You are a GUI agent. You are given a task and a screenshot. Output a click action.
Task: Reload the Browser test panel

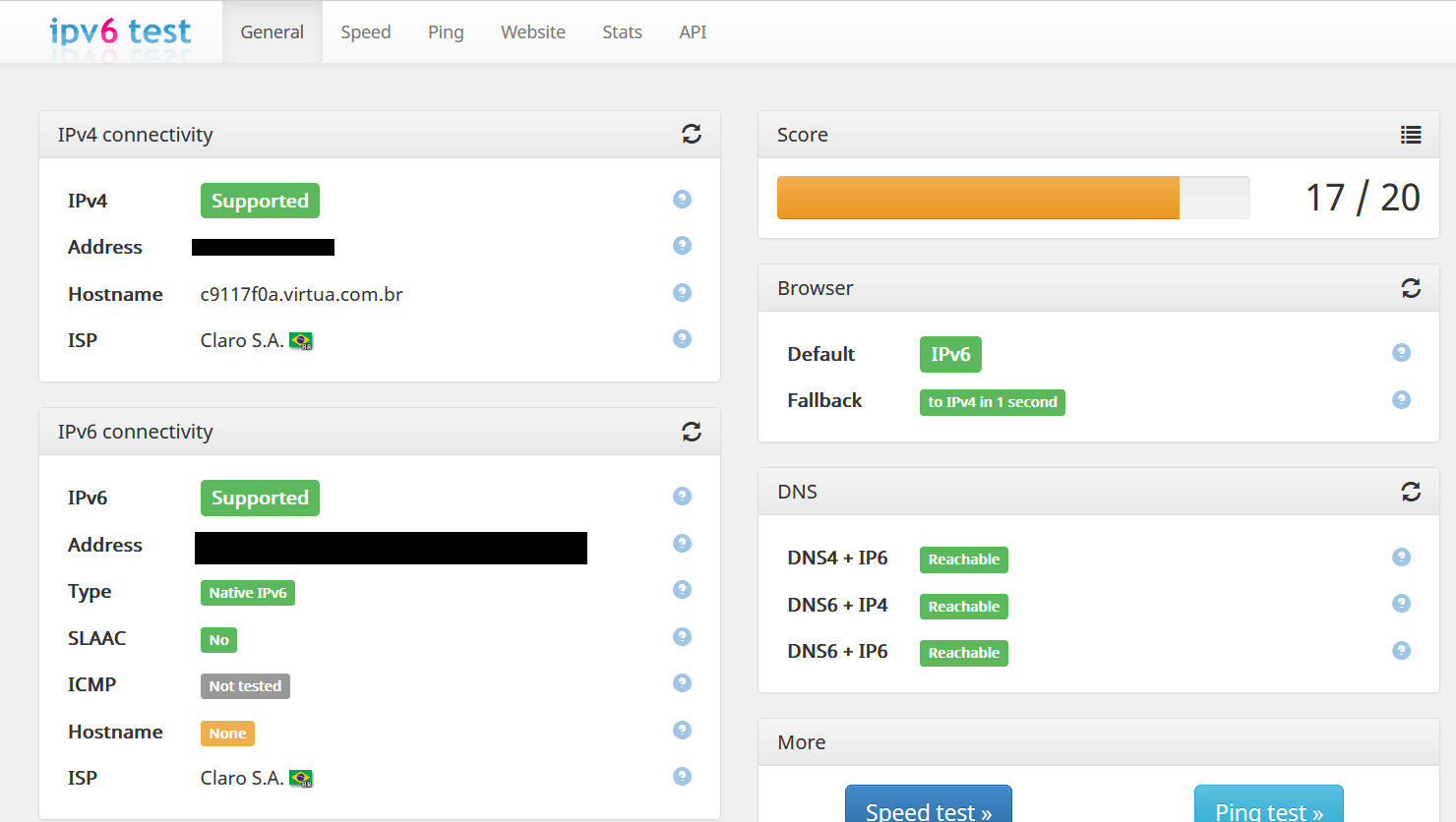pos(1411,288)
